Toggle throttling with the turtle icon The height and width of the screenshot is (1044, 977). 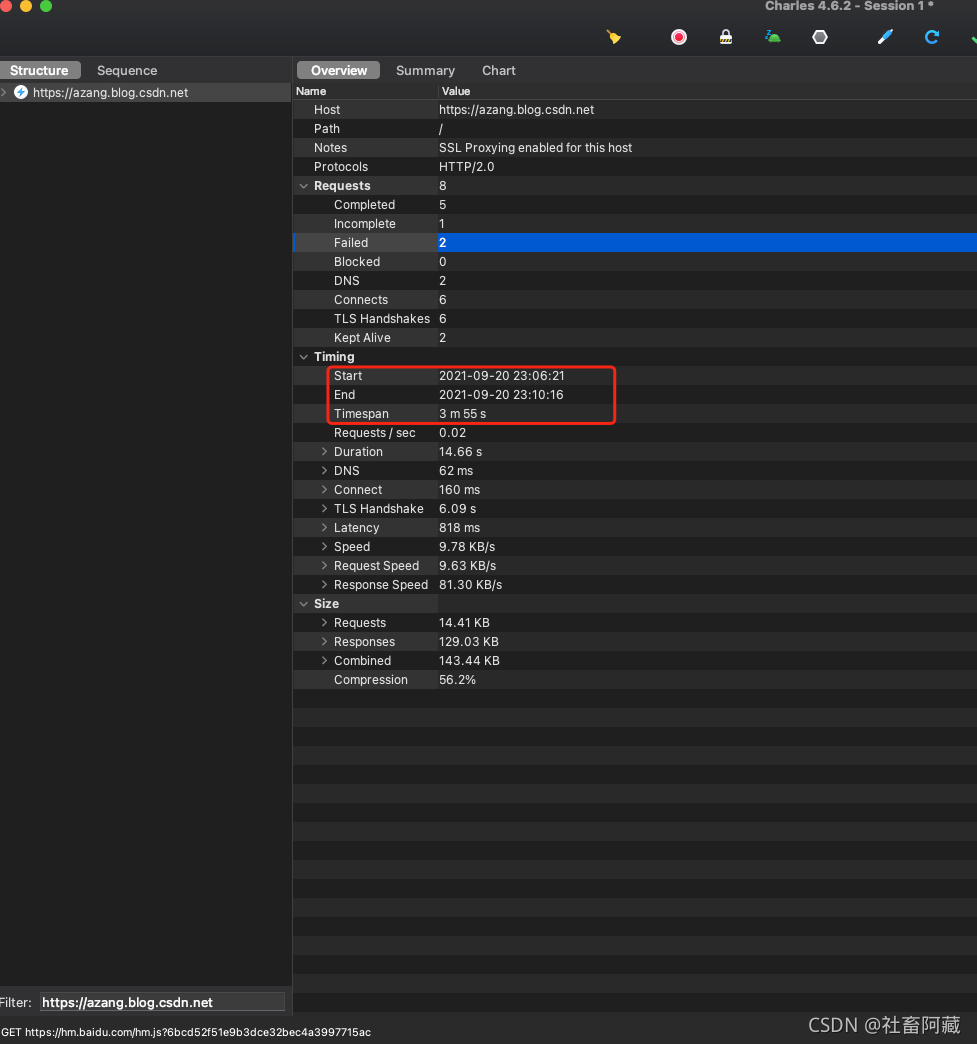(x=773, y=37)
